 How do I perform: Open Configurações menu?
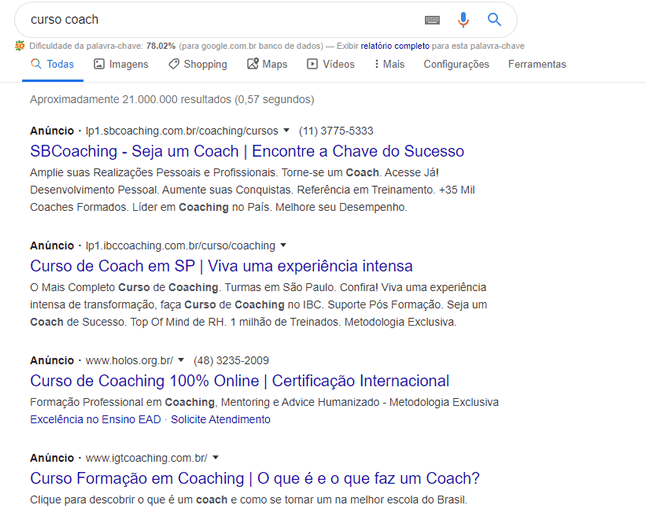[x=456, y=64]
